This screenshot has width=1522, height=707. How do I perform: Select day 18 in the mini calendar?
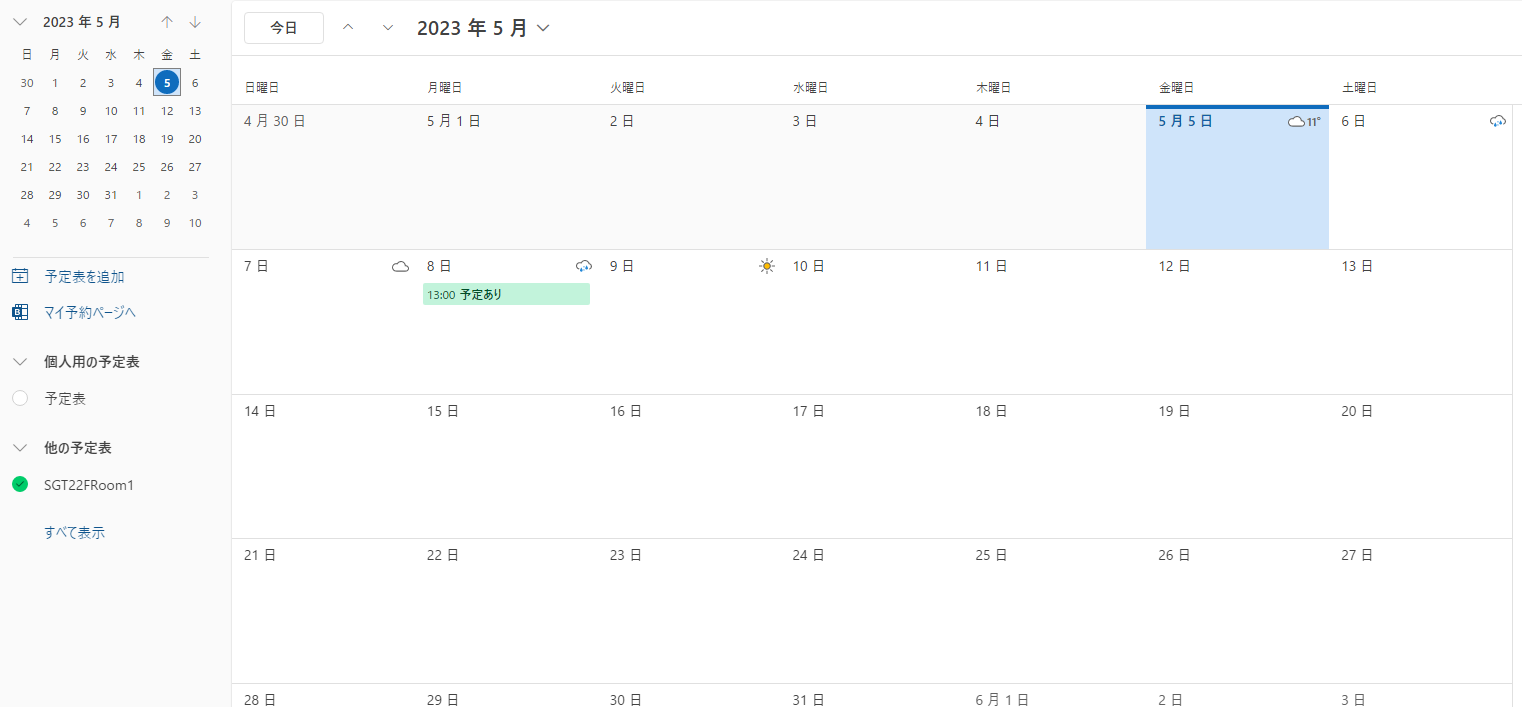click(139, 139)
